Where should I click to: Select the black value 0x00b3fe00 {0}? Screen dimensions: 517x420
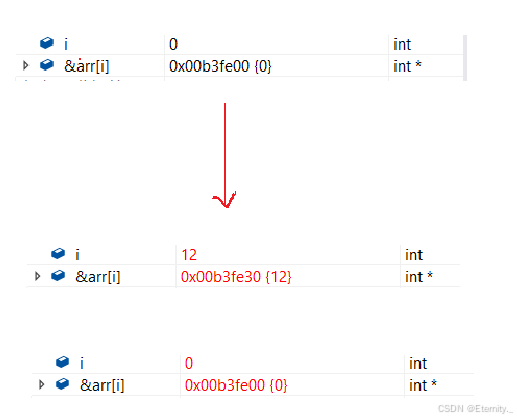pos(220,66)
